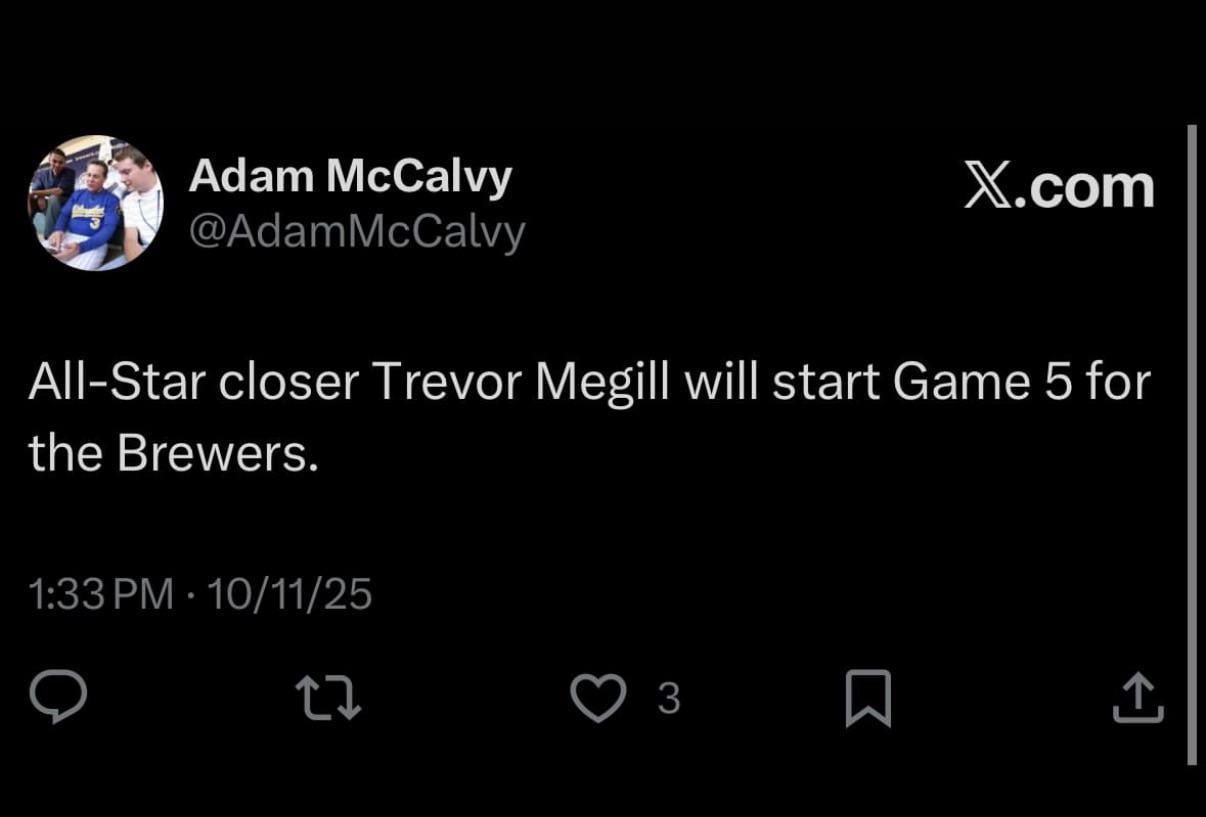Viewport: 1206px width, 817px height.
Task: Open the @AdamMcCalvy handle link
Action: (x=357, y=232)
